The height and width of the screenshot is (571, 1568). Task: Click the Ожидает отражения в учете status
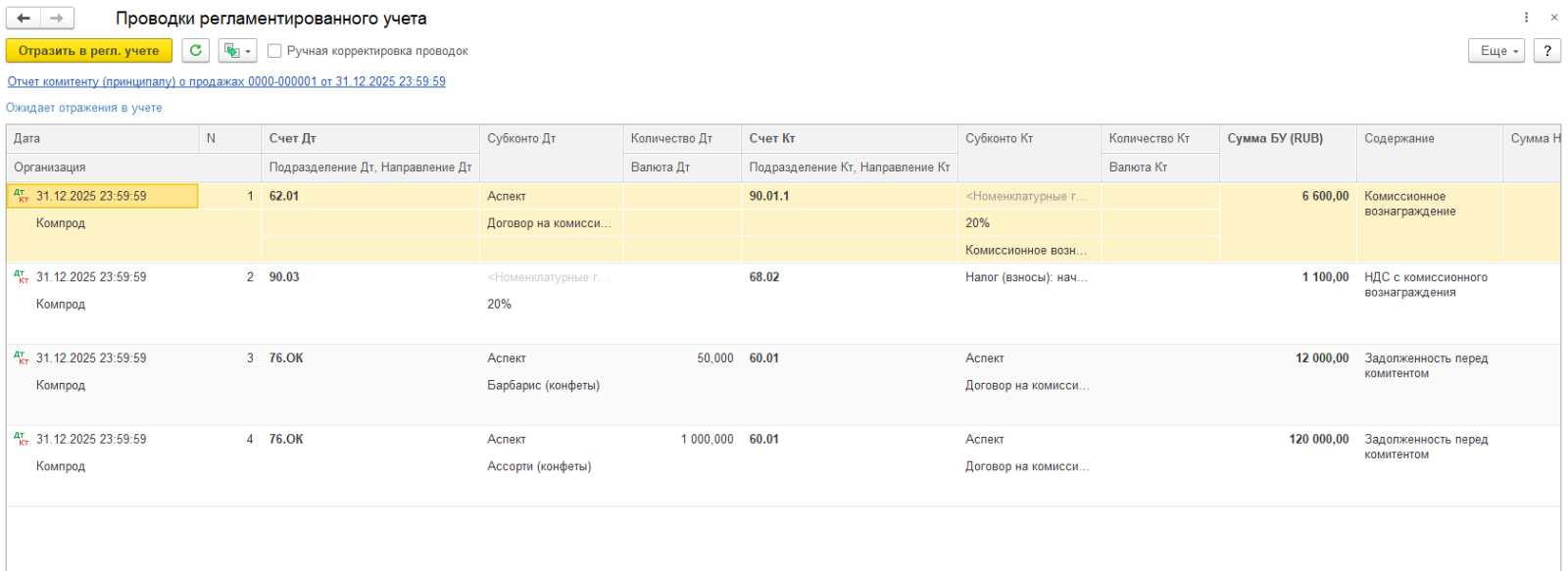tap(84, 109)
